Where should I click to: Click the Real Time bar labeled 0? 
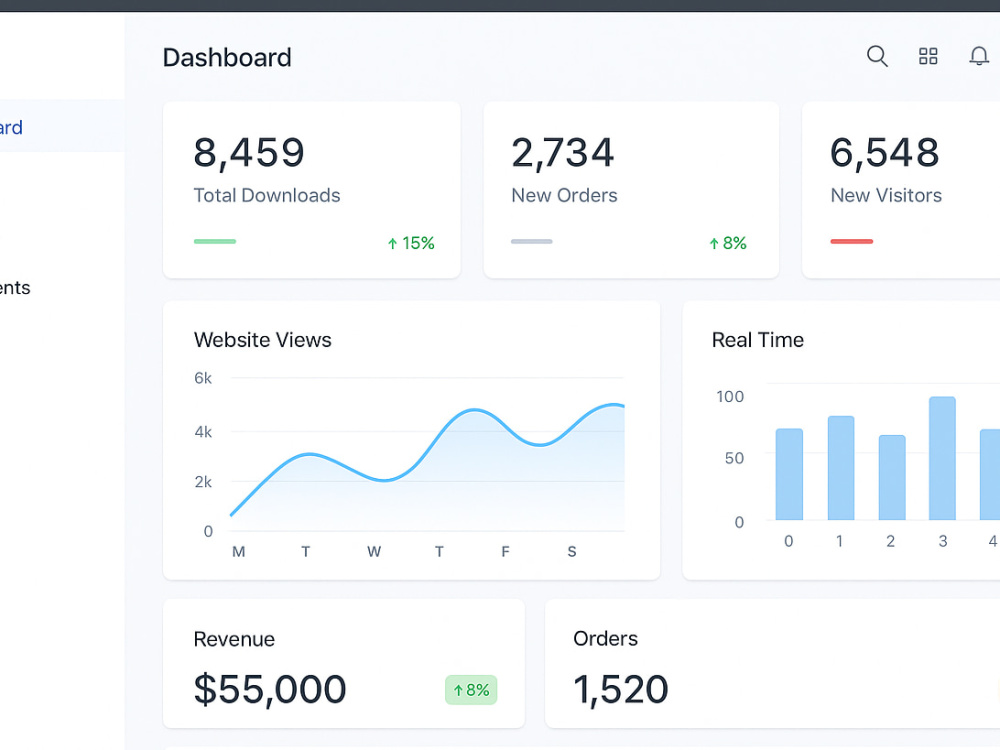789,474
